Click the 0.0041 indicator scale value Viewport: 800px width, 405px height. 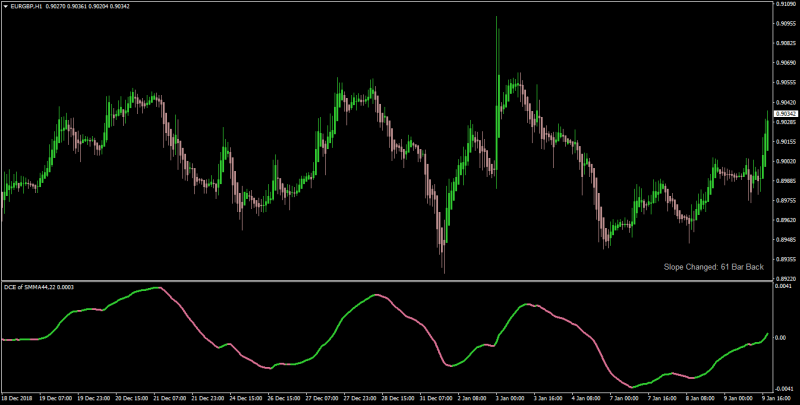tap(784, 287)
